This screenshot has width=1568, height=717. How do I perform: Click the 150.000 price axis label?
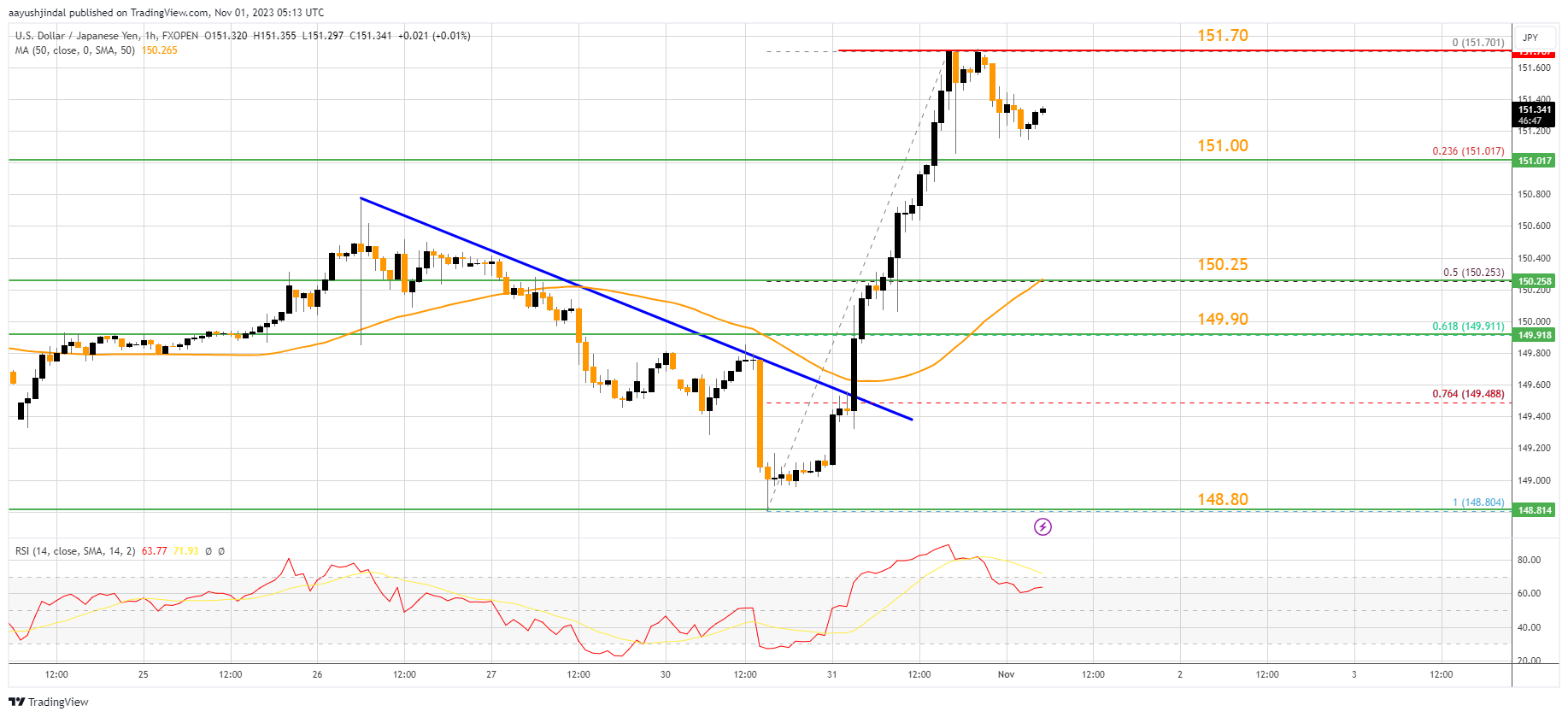point(1534,321)
